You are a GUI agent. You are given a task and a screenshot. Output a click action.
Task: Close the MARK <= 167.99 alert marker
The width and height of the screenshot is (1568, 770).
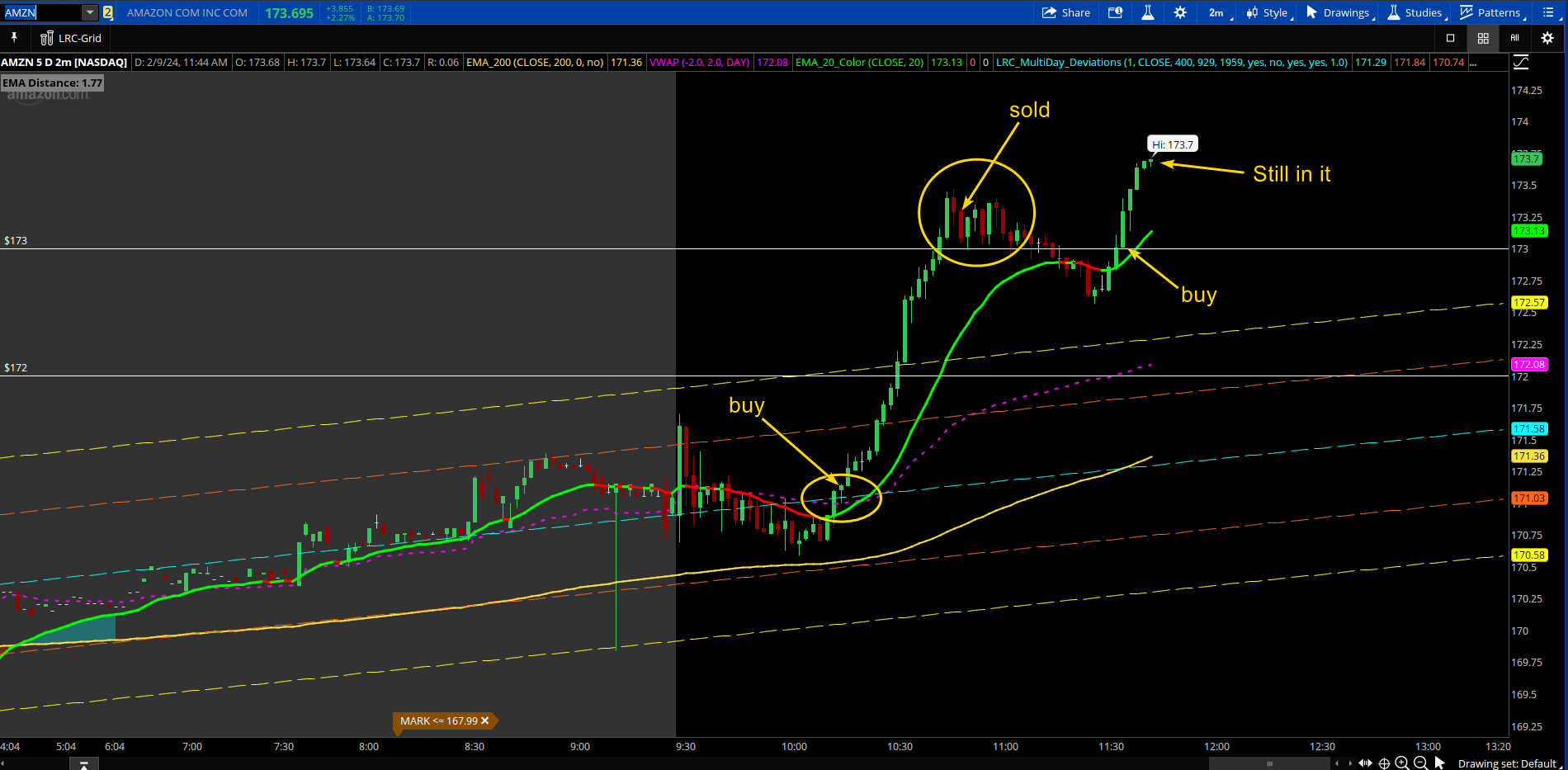[x=485, y=720]
